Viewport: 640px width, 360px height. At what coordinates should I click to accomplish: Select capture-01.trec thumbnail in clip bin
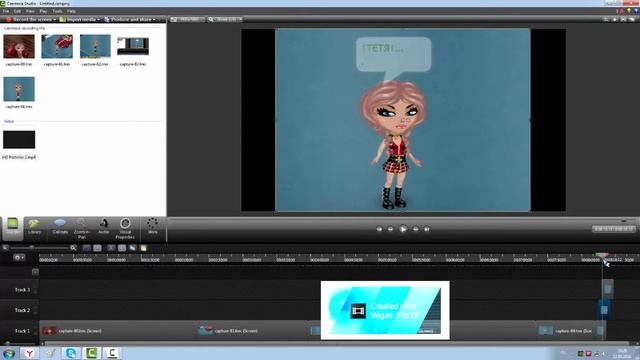click(x=57, y=47)
